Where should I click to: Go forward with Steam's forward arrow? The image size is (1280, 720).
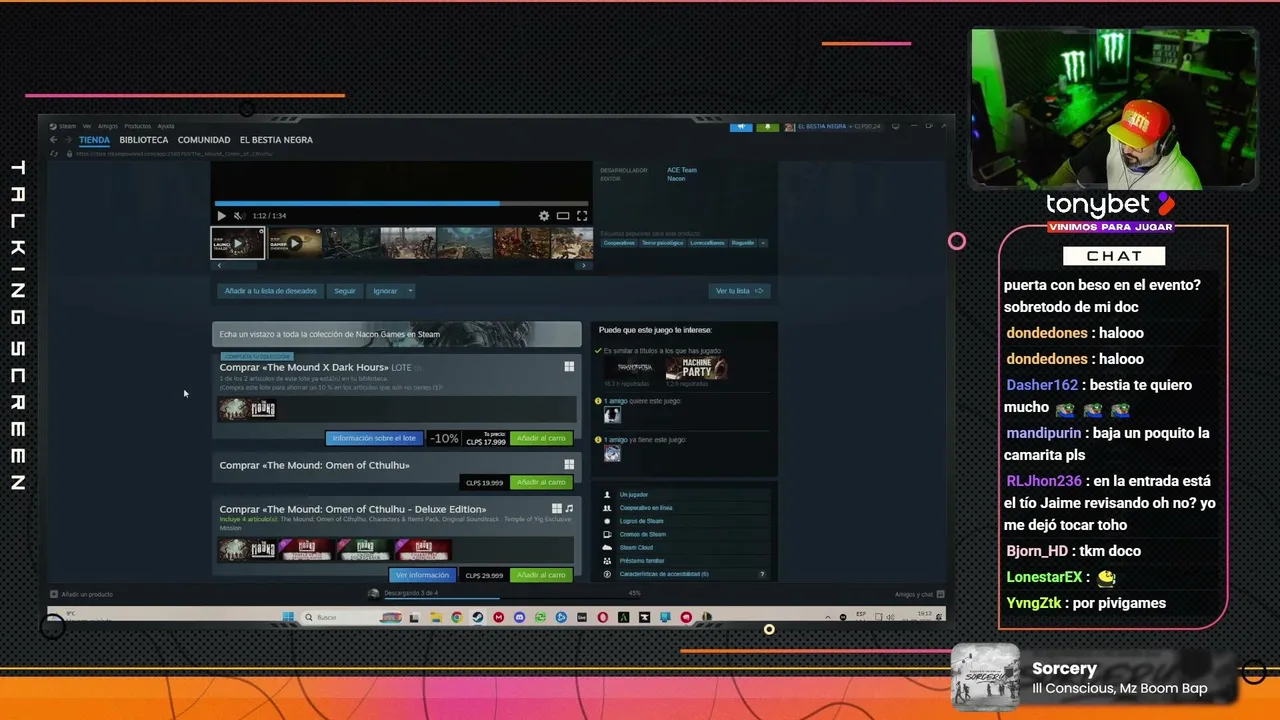point(68,140)
